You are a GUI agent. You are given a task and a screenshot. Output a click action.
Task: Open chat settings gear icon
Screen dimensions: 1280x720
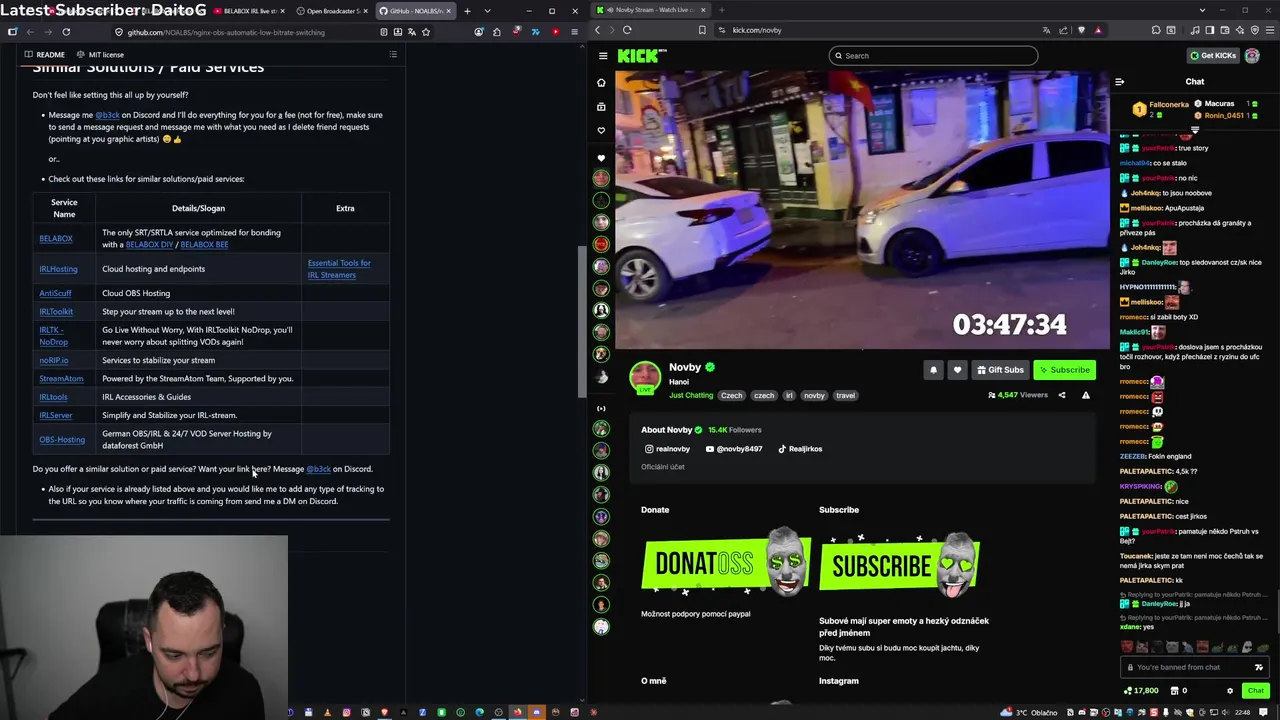1230,690
